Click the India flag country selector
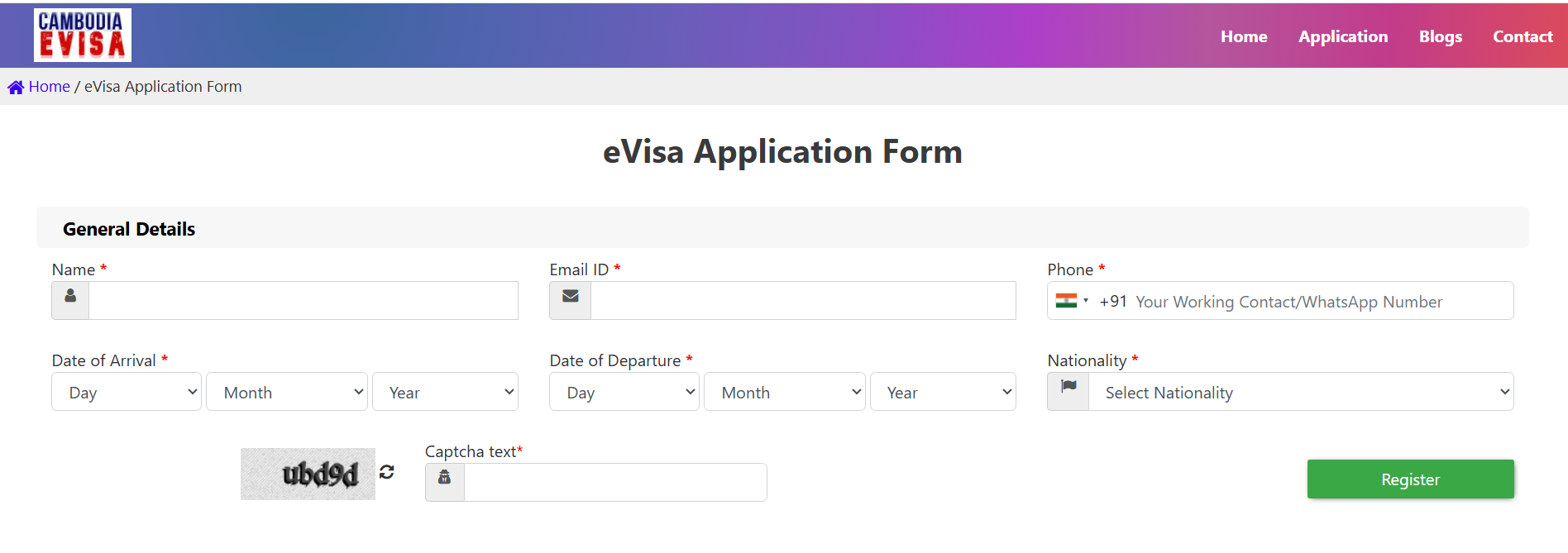The image size is (1568, 553). pos(1072,301)
